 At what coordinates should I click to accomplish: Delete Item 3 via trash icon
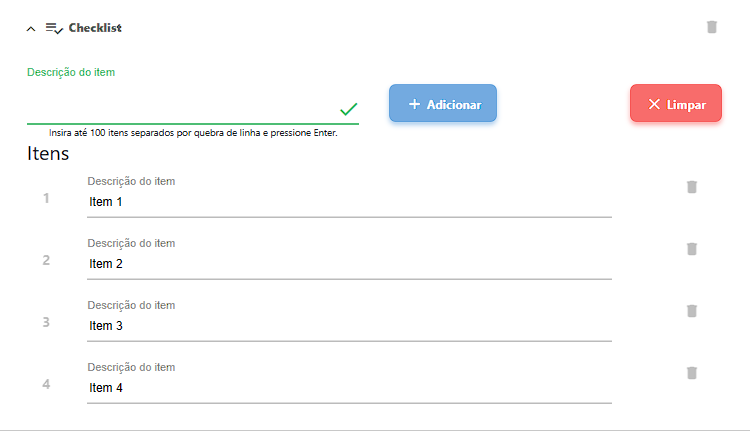coord(691,311)
